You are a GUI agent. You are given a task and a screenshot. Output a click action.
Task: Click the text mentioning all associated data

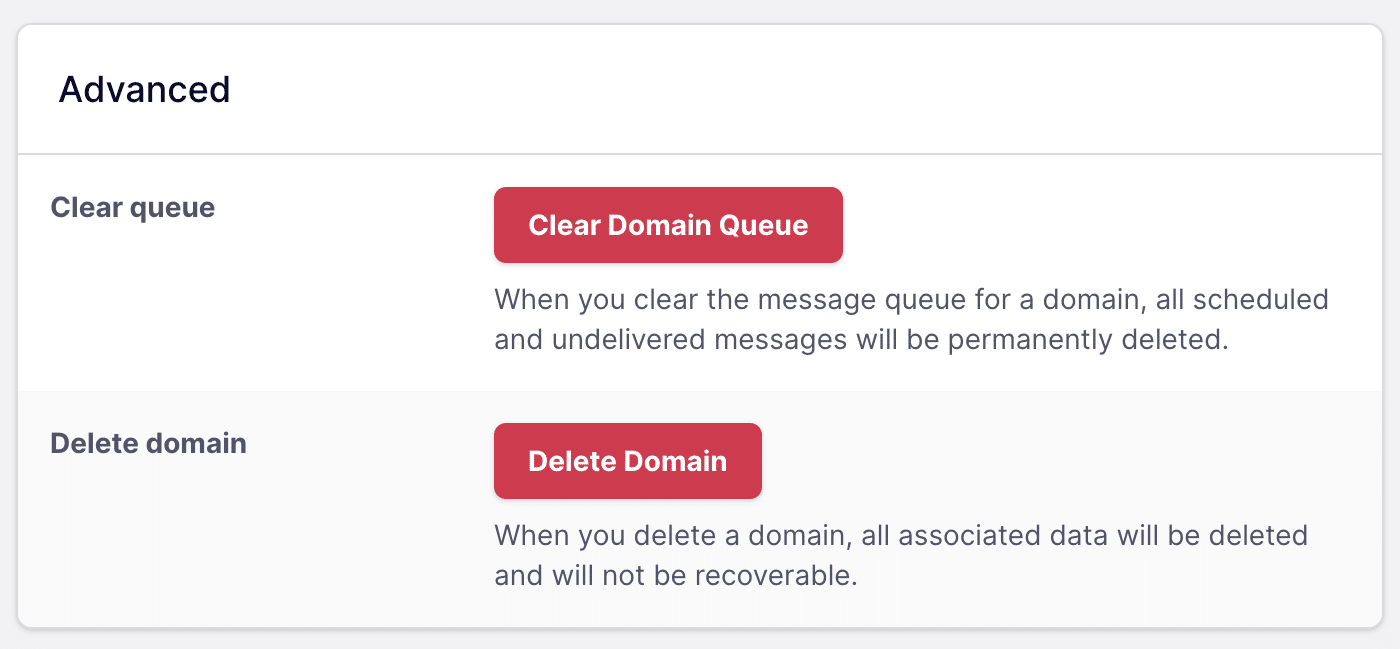(x=900, y=535)
